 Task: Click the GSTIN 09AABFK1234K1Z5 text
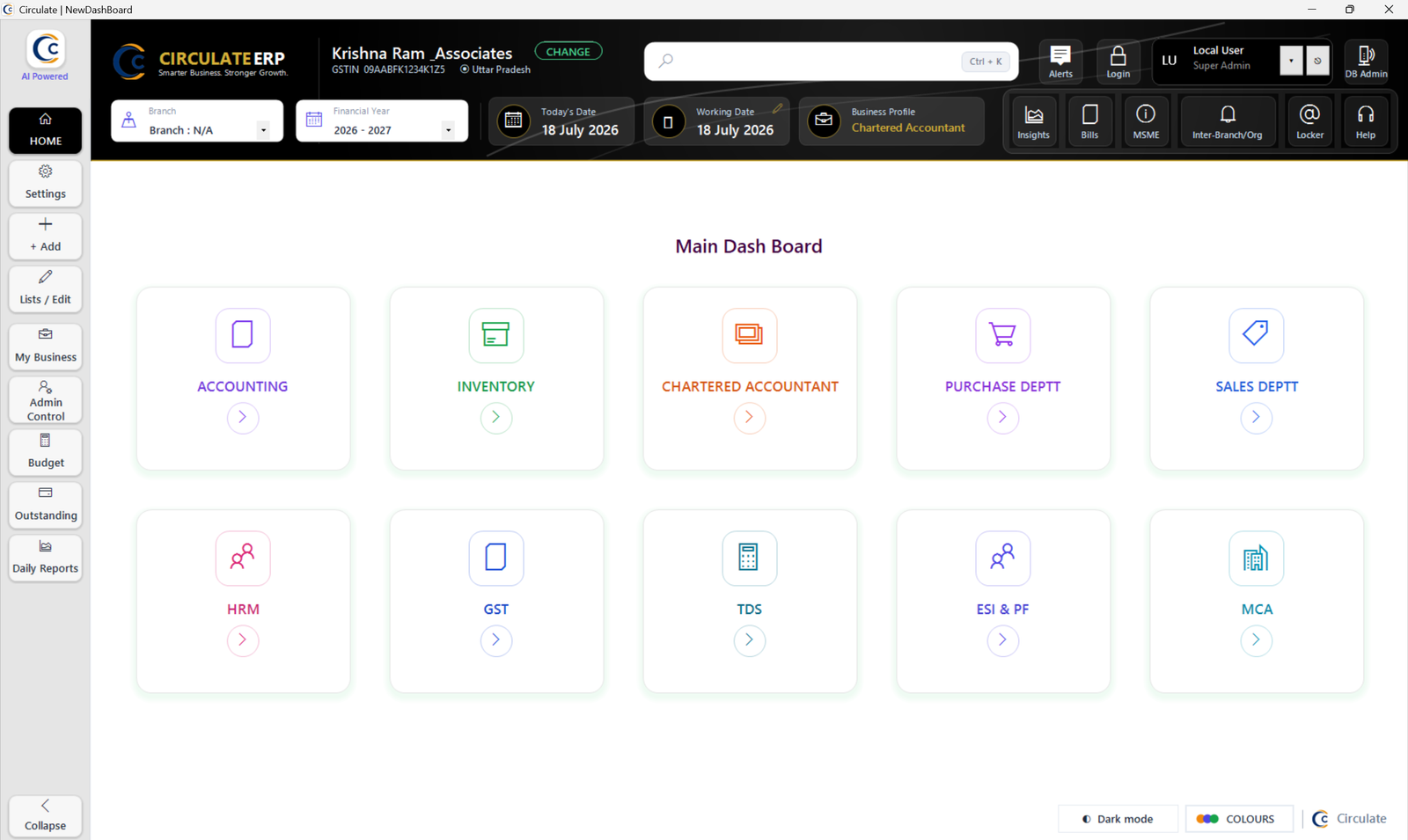388,69
